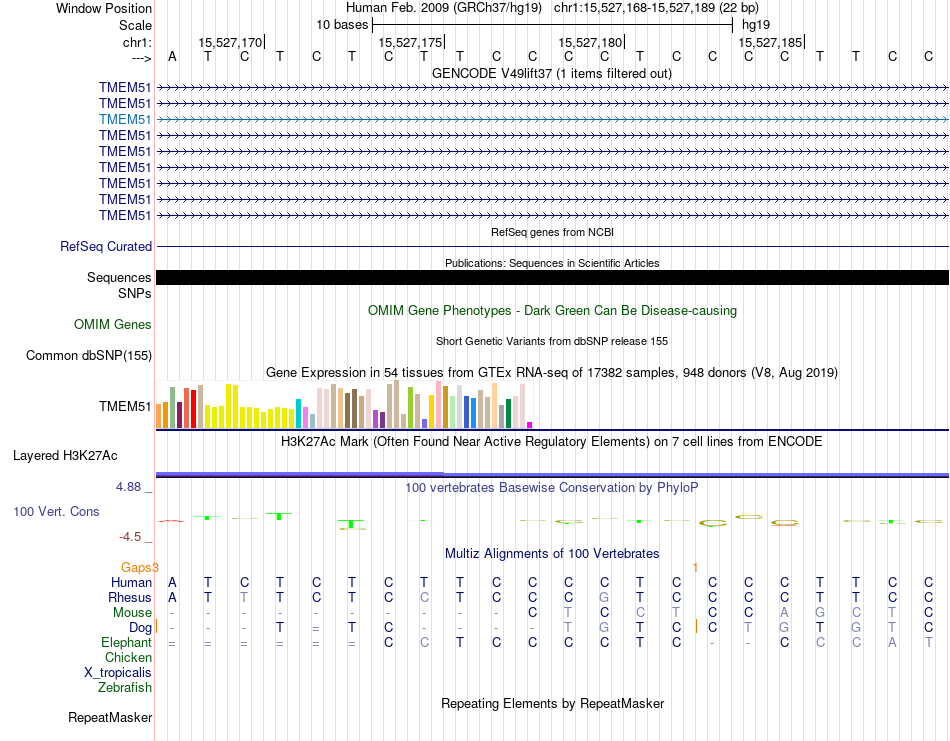
Task: Click the chr1: ruler label
Action: tap(137, 42)
